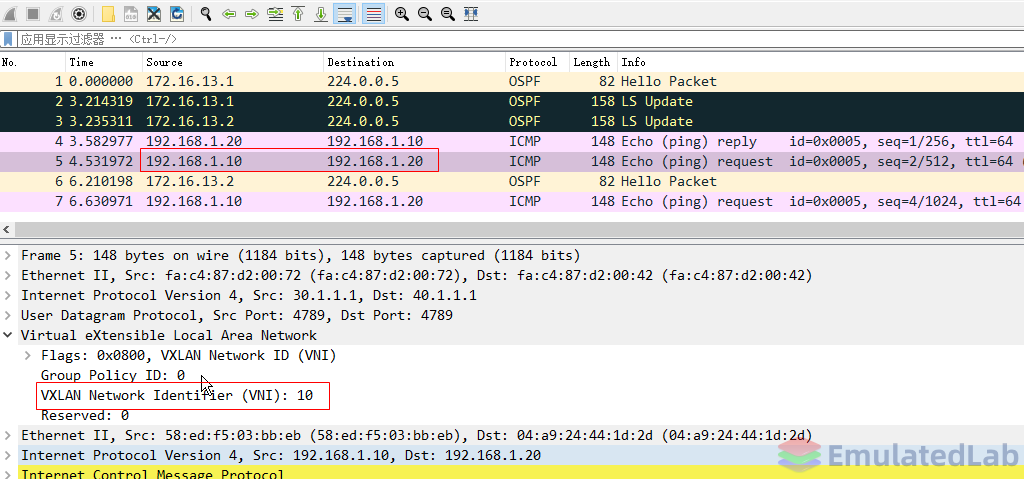Sort packets by Destination column header
This screenshot has height=479, width=1024.
(x=415, y=62)
